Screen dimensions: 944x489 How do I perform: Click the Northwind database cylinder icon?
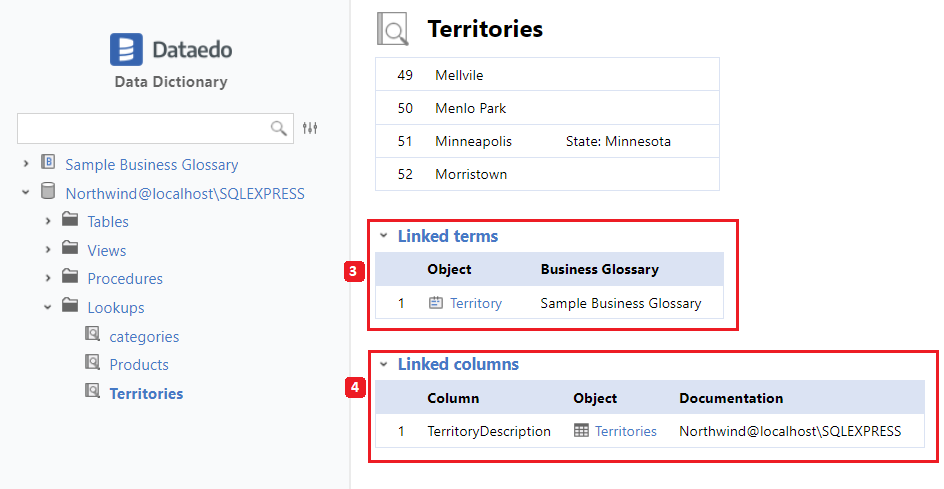(x=48, y=192)
